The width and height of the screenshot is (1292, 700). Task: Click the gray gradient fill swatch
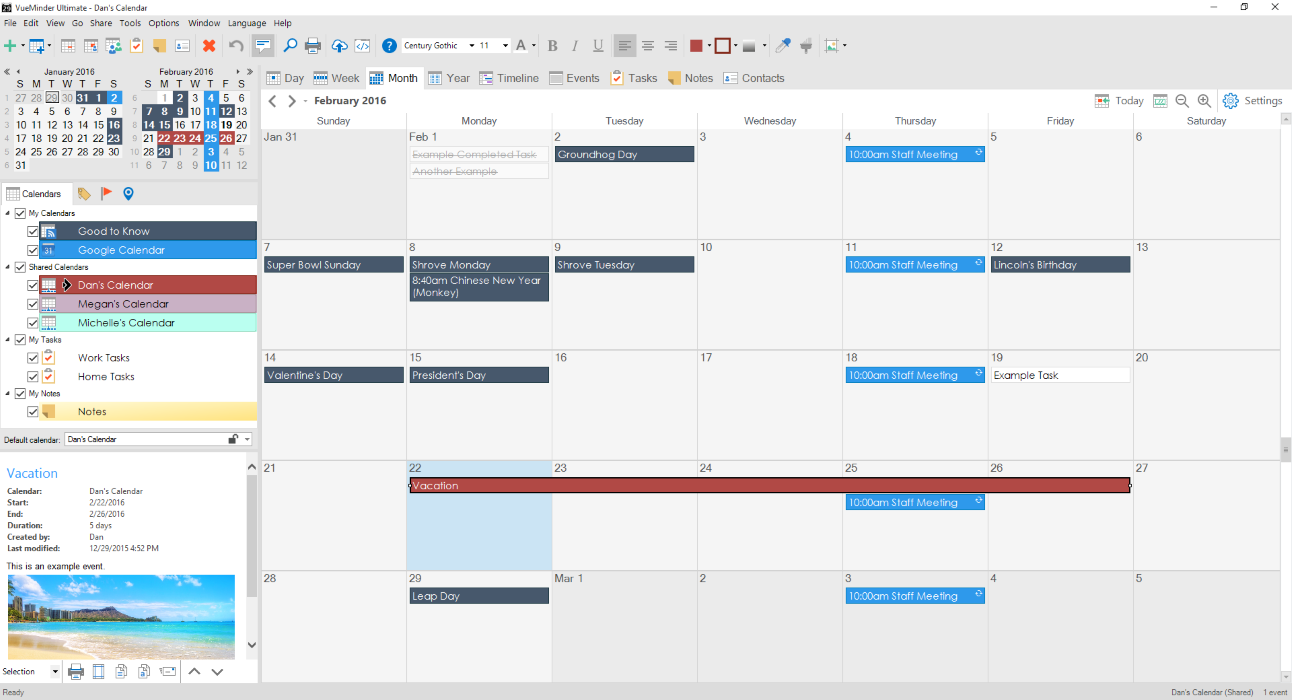[x=750, y=45]
